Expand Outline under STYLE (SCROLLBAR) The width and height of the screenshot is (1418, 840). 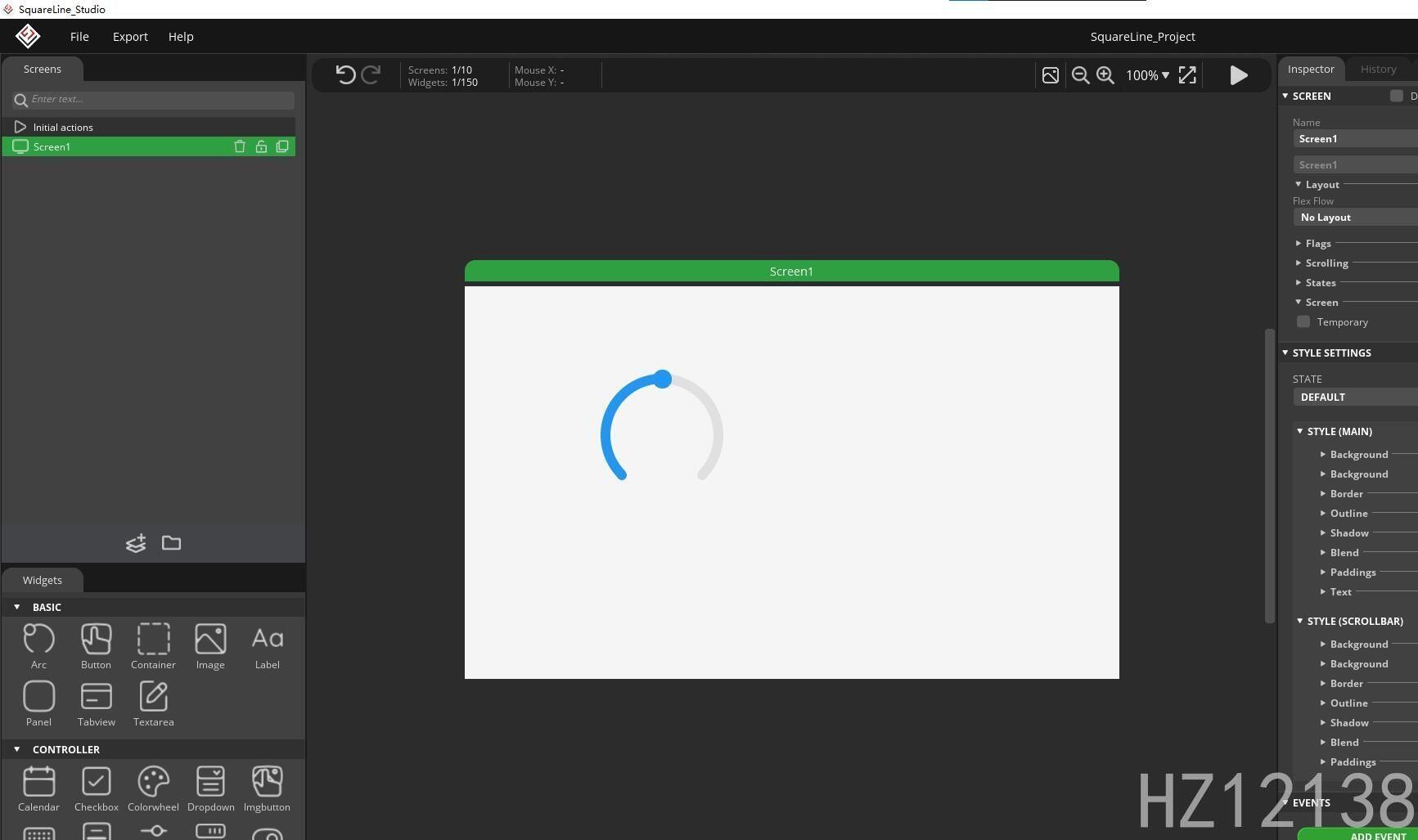pos(1323,703)
